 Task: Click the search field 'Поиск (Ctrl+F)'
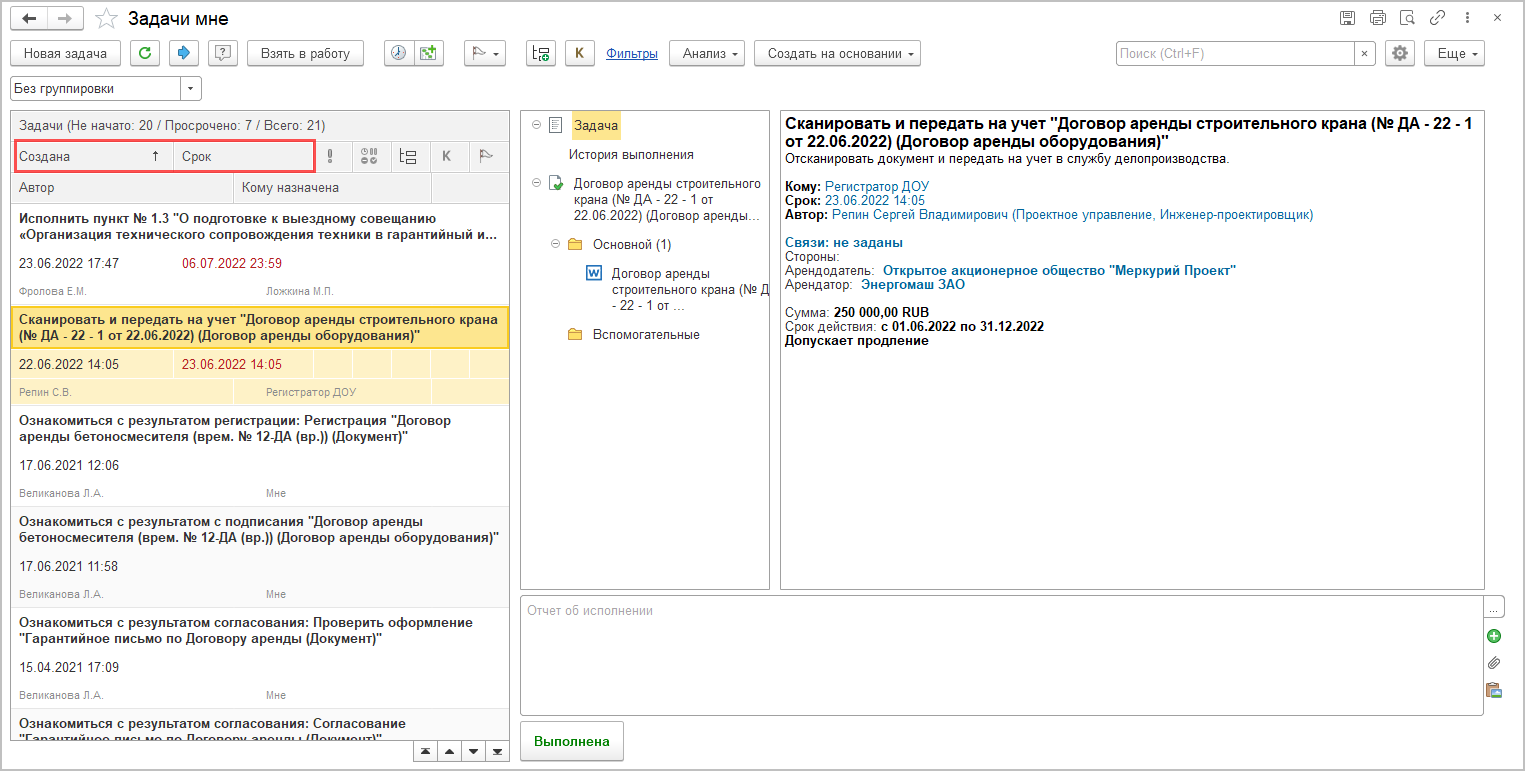click(1236, 53)
